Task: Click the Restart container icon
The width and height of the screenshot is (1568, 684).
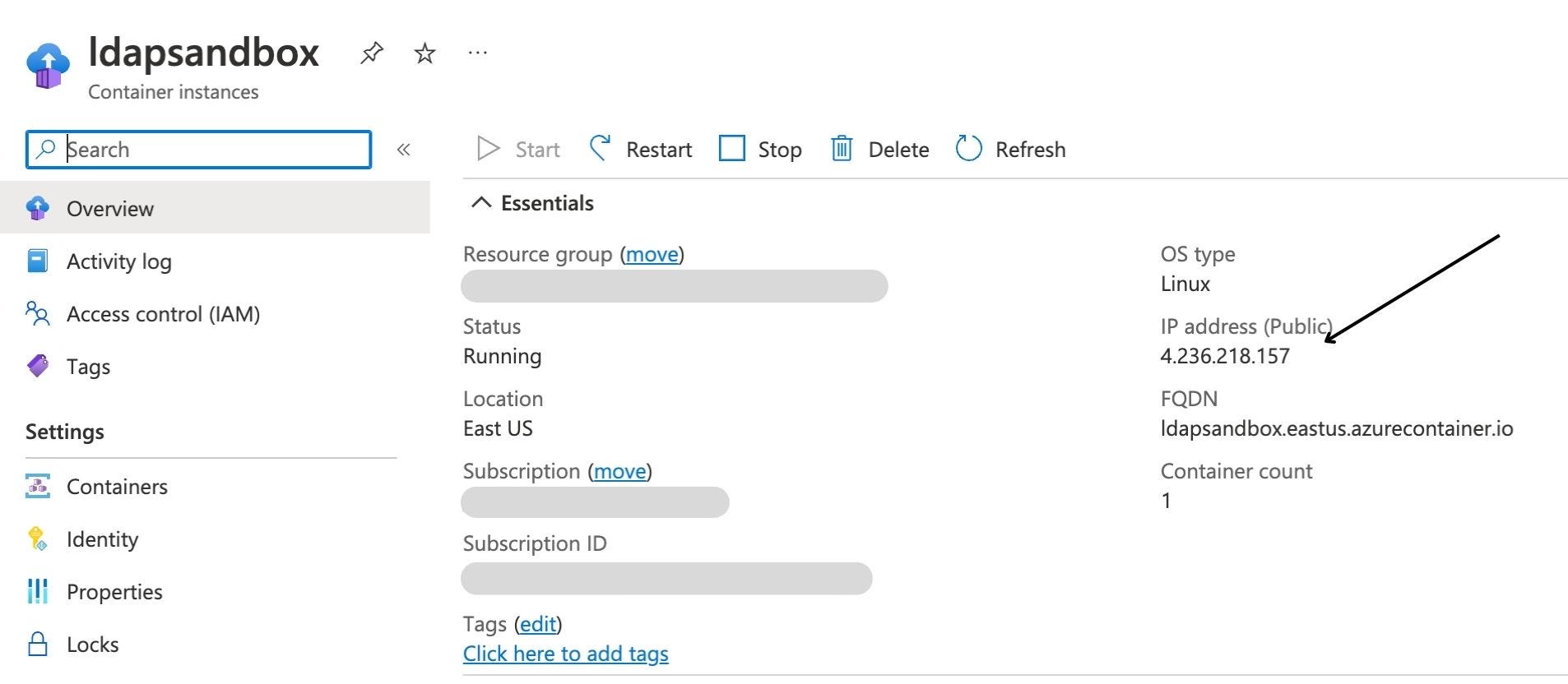Action: pyautogui.click(x=600, y=149)
